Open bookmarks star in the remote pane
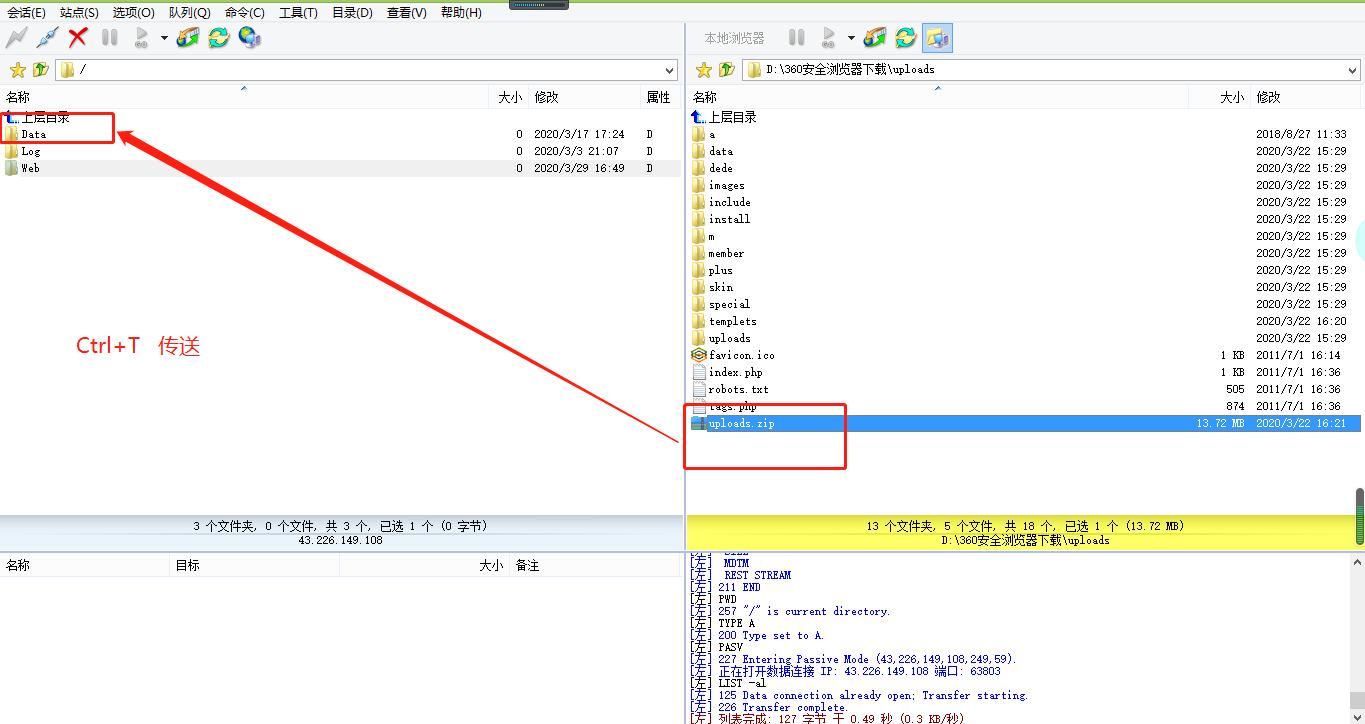Screen dimensions: 1365x724 click(17, 70)
